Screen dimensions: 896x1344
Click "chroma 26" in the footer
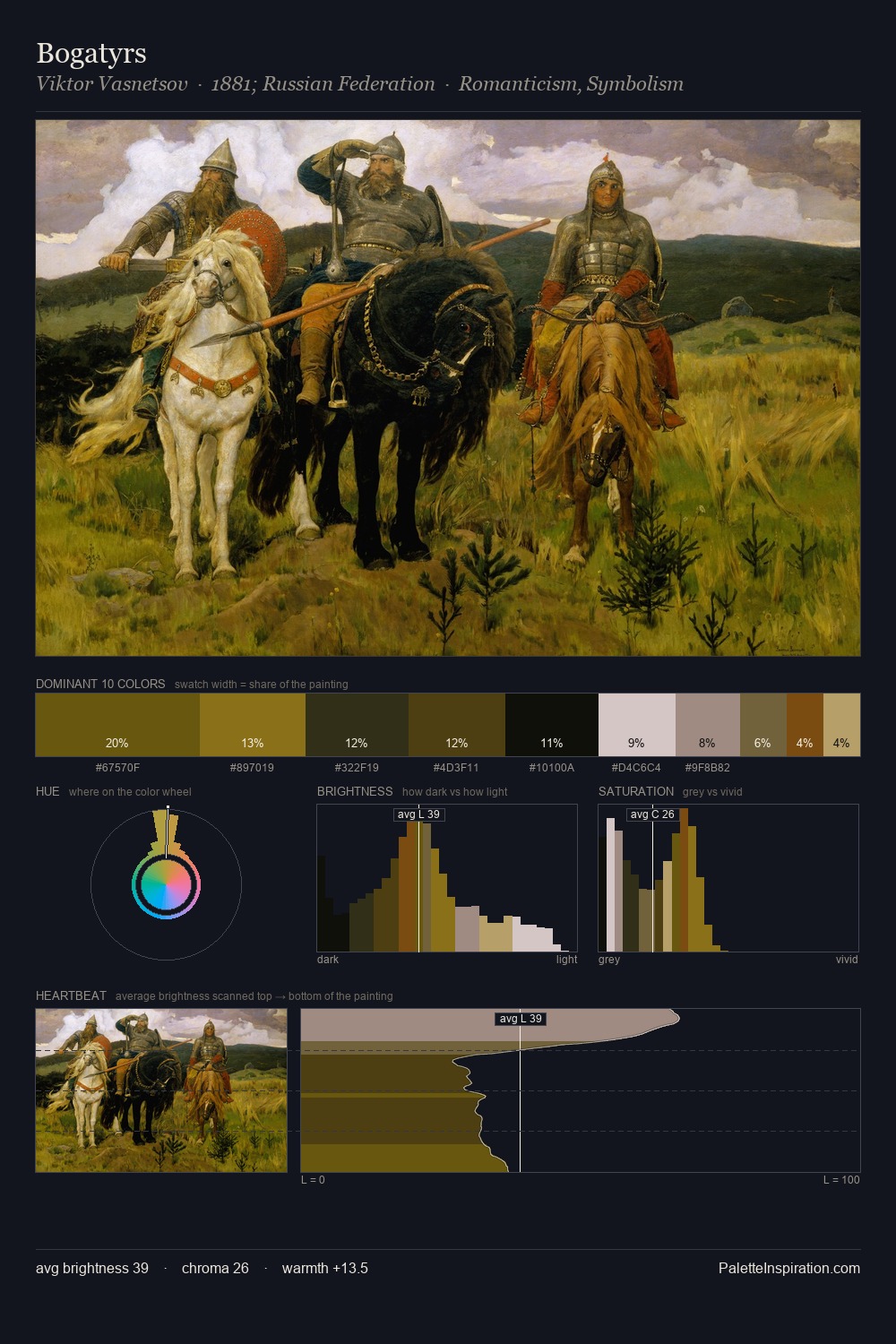(x=215, y=1269)
